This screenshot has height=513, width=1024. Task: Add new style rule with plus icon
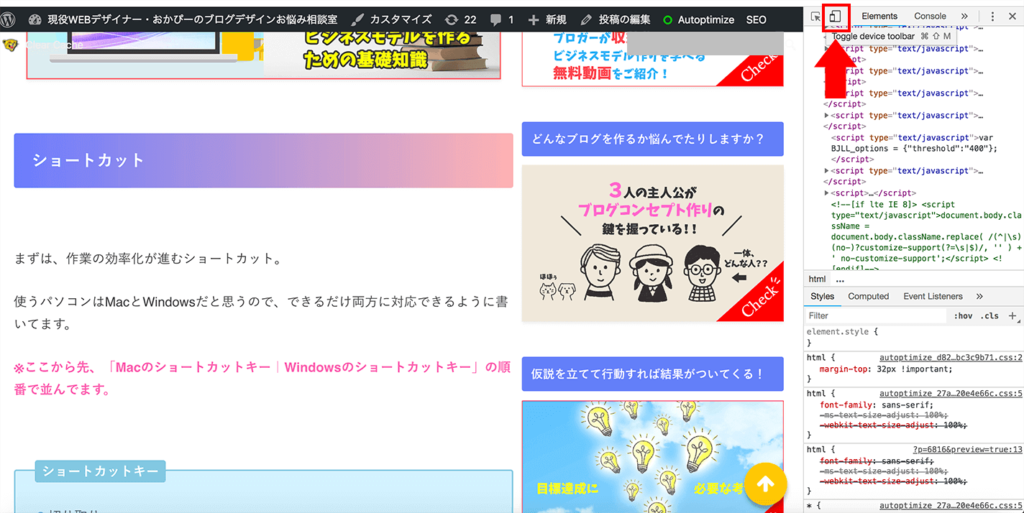click(1012, 316)
